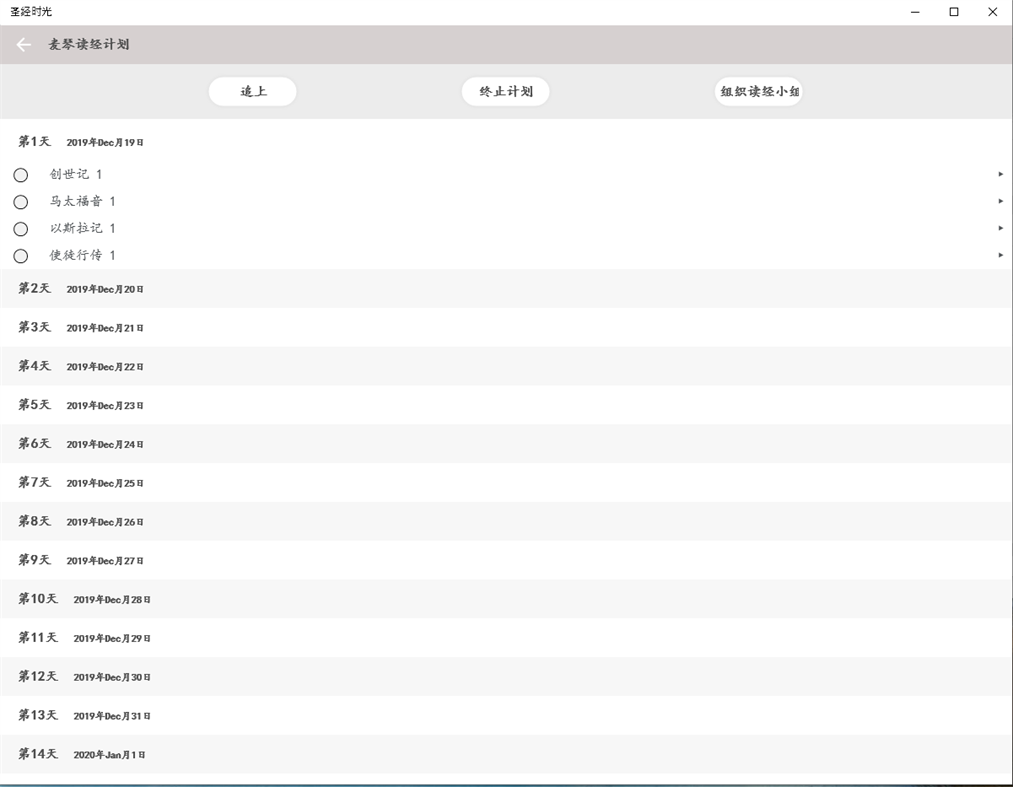1013x787 pixels.
Task: Open 马太福音 1 via its arrow
Action: tap(999, 200)
